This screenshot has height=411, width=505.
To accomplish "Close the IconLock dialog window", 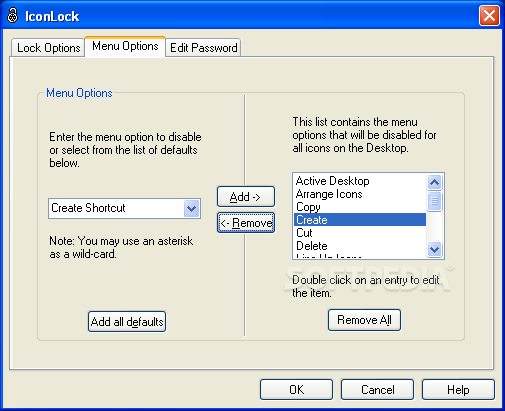I will (489, 16).
